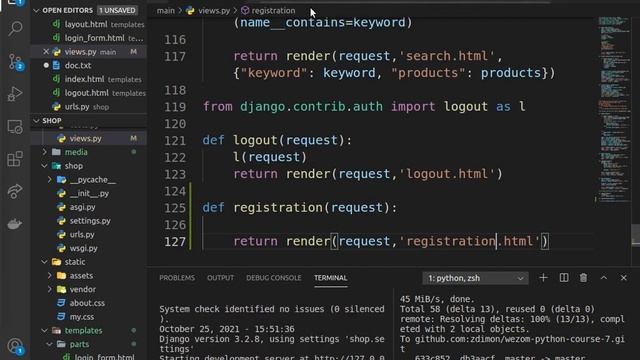Expand the __pycache__ folder
The width and height of the screenshot is (640, 360).
click(50, 180)
